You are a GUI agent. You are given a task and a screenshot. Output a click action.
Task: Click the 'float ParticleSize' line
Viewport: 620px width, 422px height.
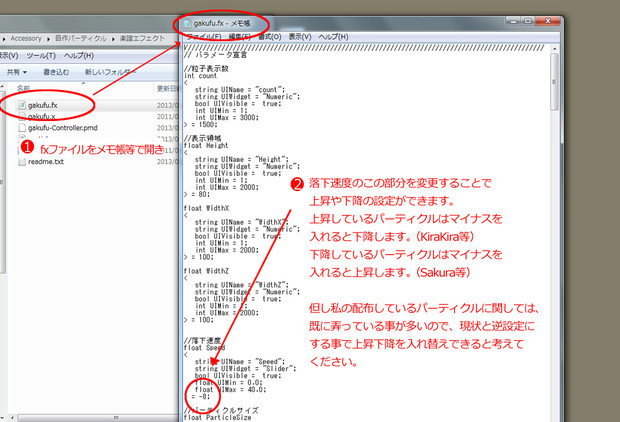click(217, 418)
